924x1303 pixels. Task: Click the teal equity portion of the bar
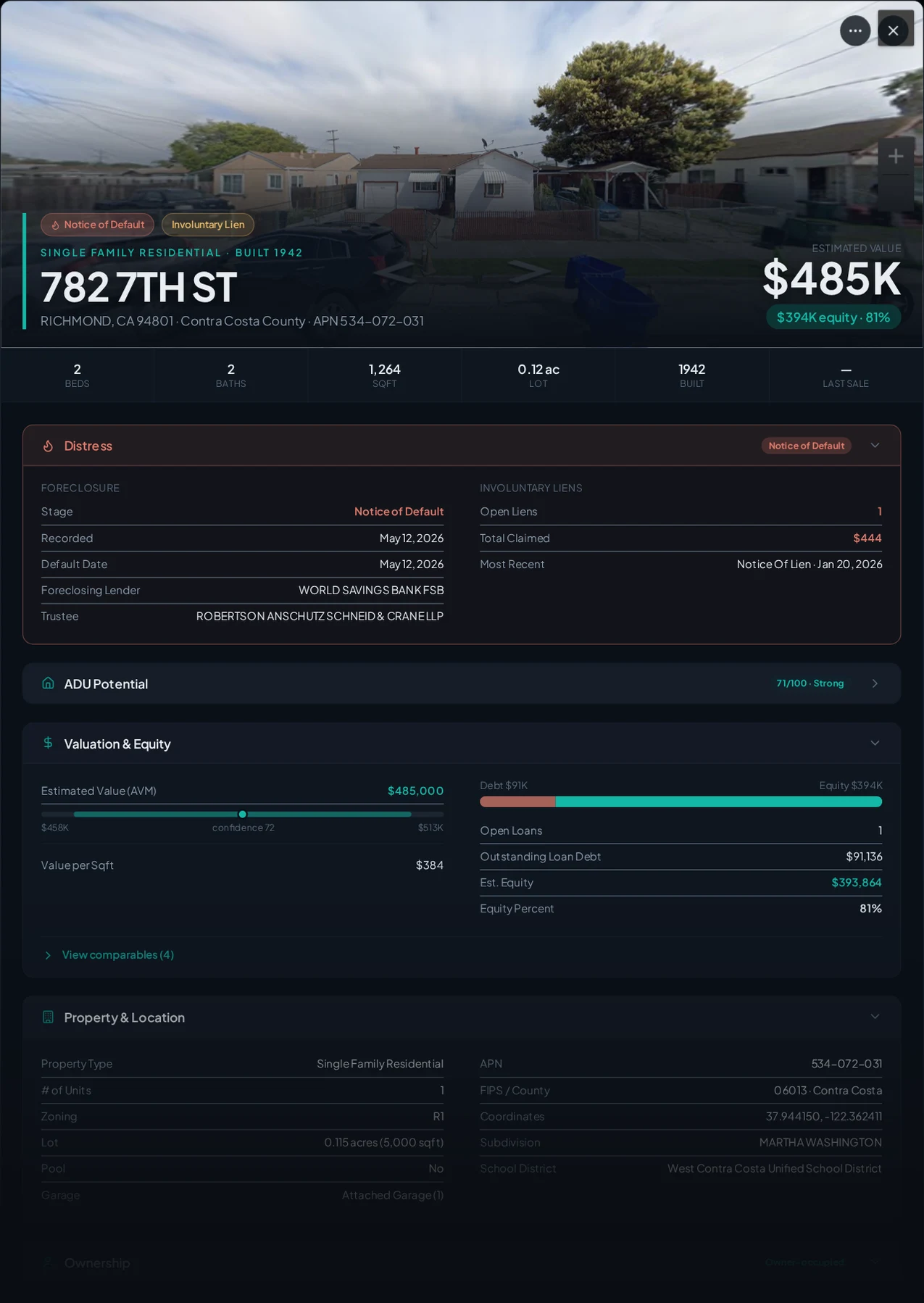pyautogui.click(x=718, y=802)
